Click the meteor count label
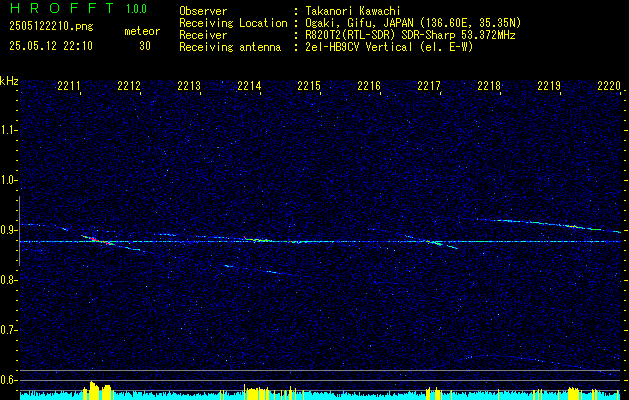Screen dimensions: 629x400 click(x=142, y=31)
